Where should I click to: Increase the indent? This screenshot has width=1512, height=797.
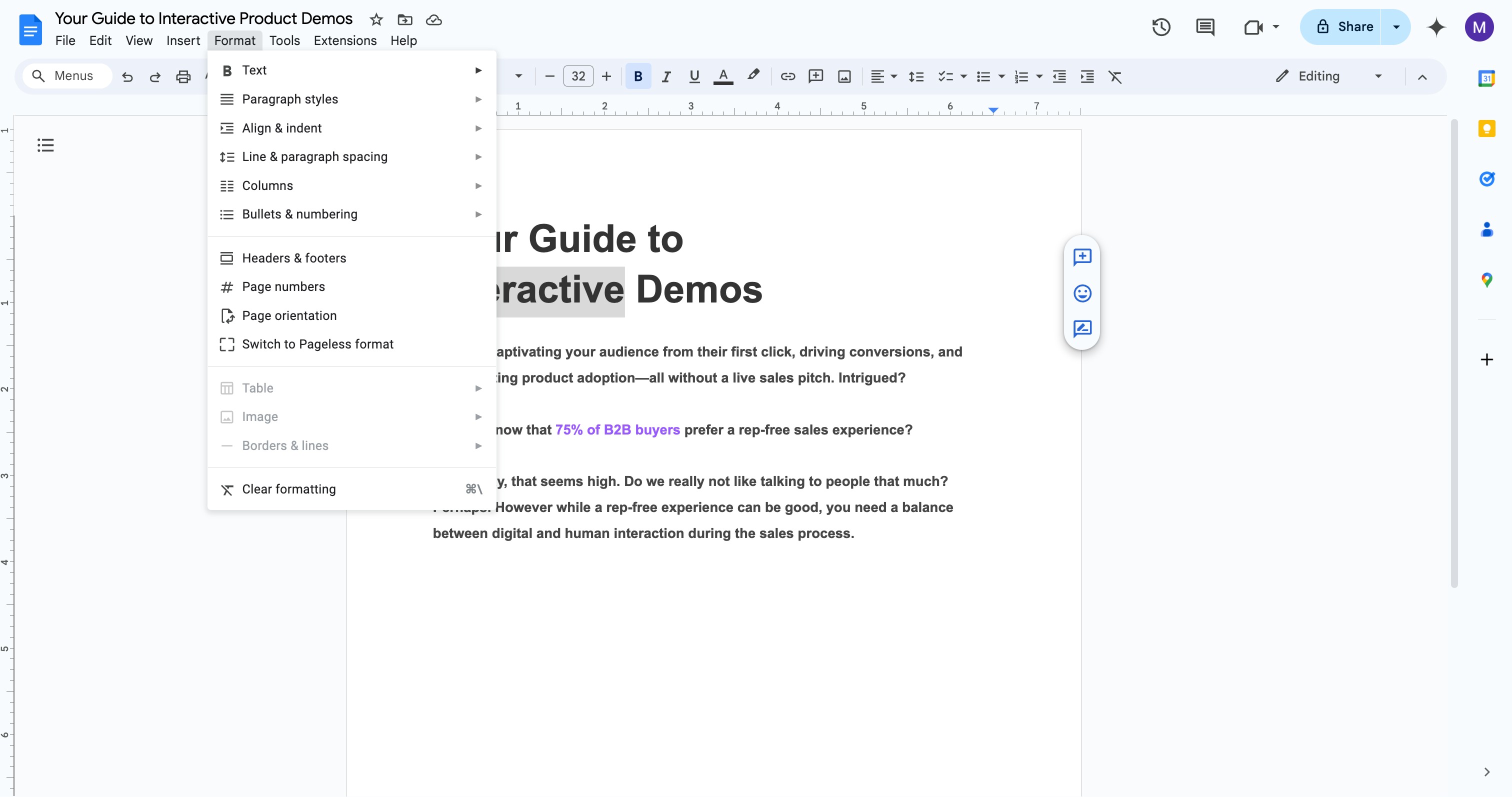(x=1087, y=76)
